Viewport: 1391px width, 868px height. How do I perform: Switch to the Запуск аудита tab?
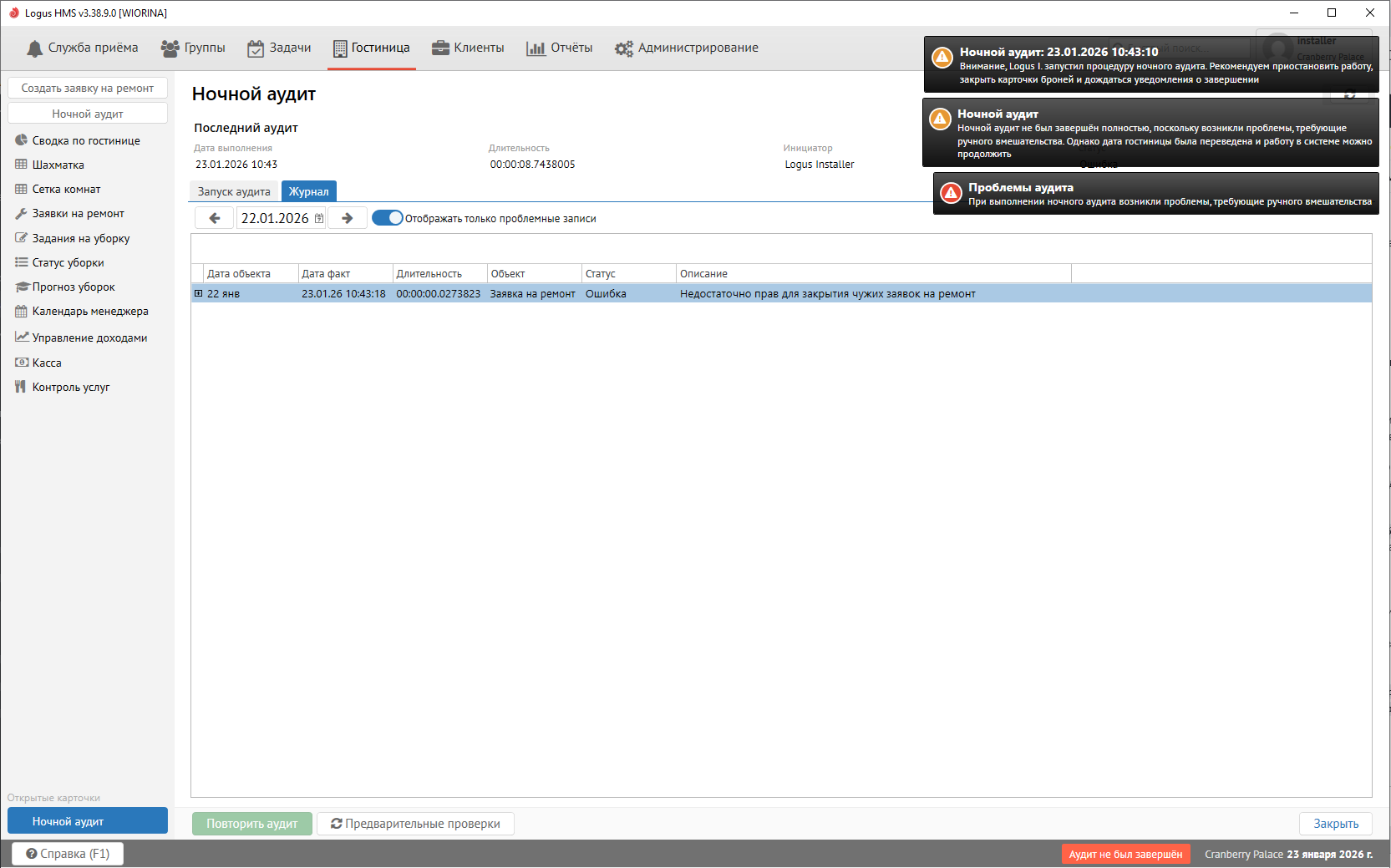click(x=234, y=191)
